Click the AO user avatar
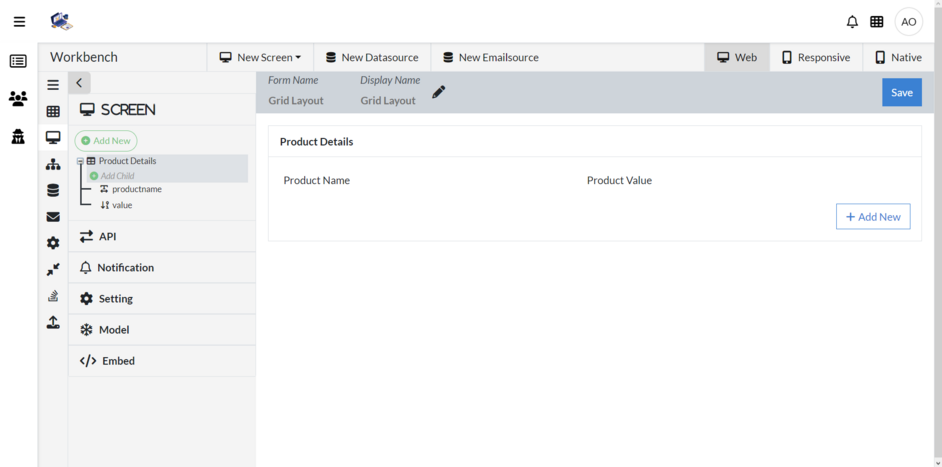This screenshot has height=467, width=942. tap(908, 22)
